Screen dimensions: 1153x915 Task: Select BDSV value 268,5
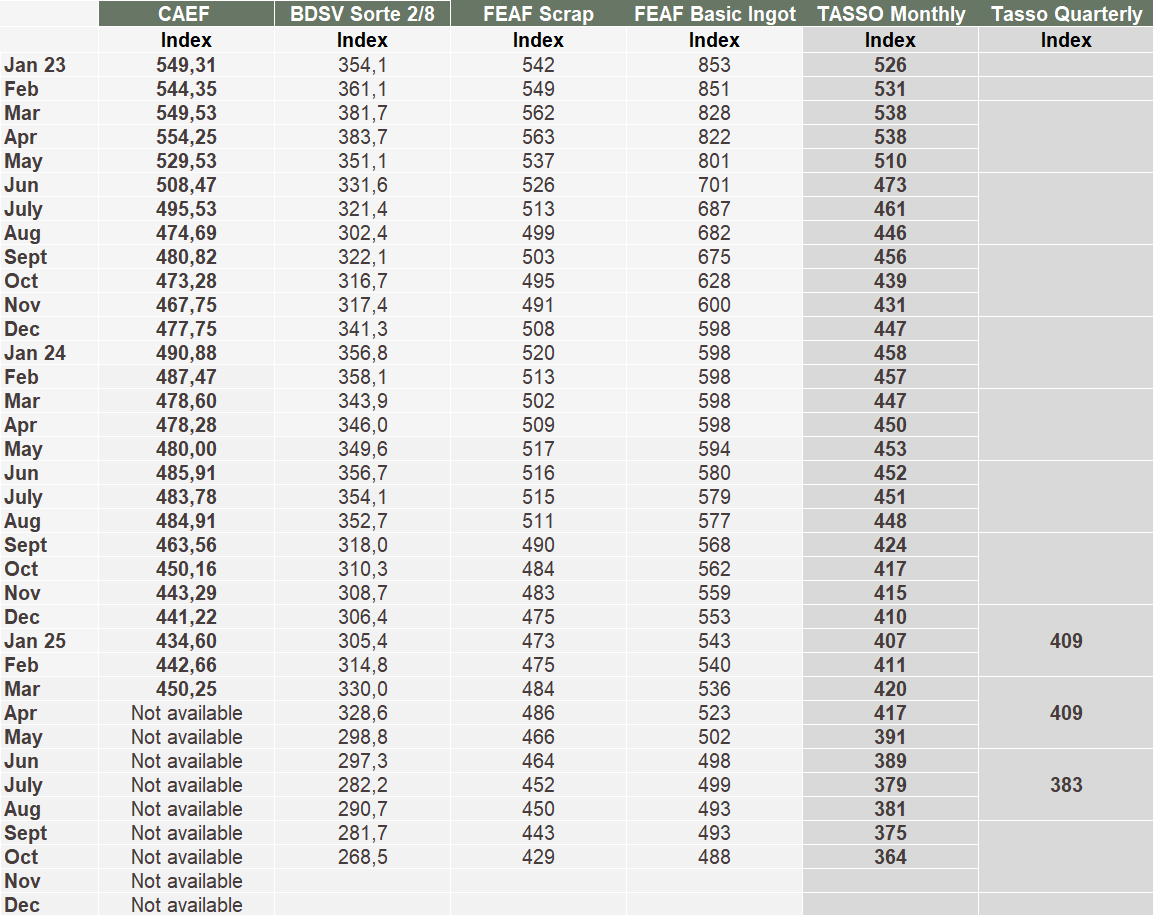(x=362, y=857)
